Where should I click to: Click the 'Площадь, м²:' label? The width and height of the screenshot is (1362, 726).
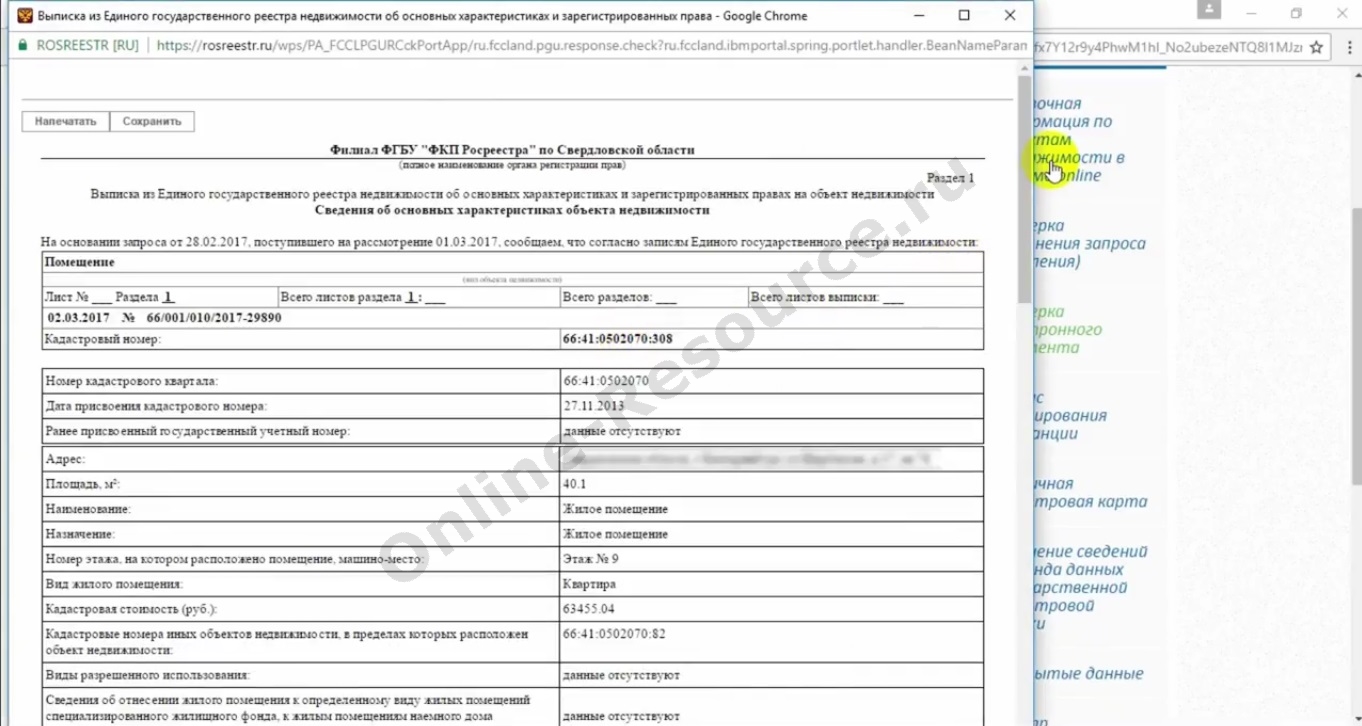83,484
